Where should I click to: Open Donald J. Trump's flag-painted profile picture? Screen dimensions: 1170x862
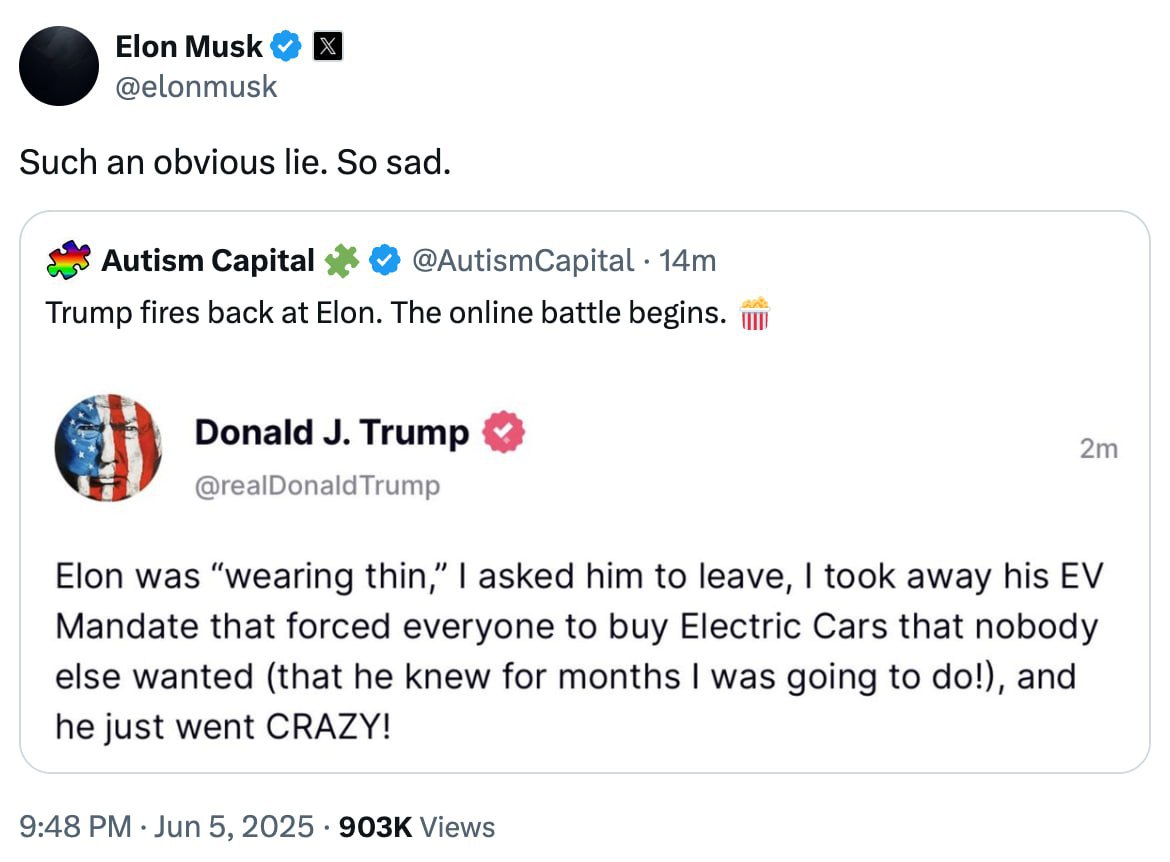[x=108, y=447]
